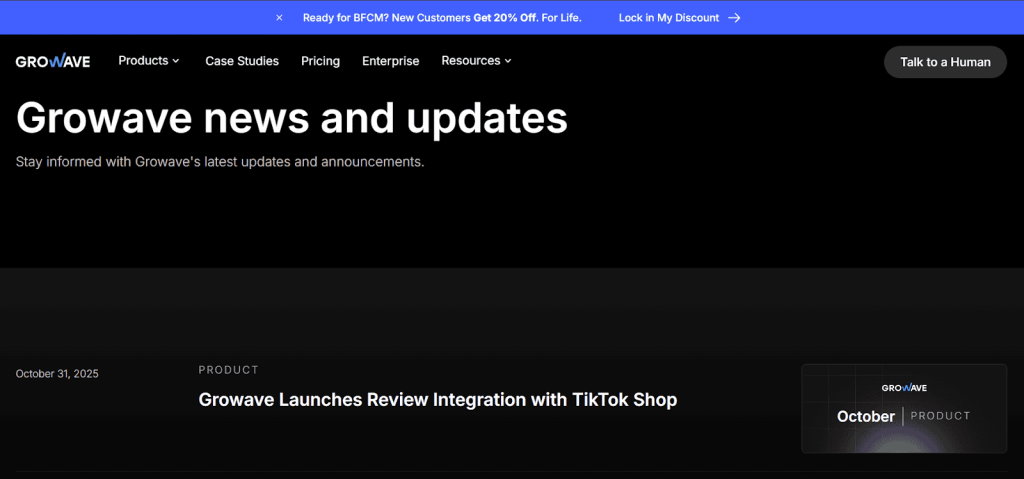Open the Resources navigation menu
This screenshot has width=1024, height=479.
[470, 61]
